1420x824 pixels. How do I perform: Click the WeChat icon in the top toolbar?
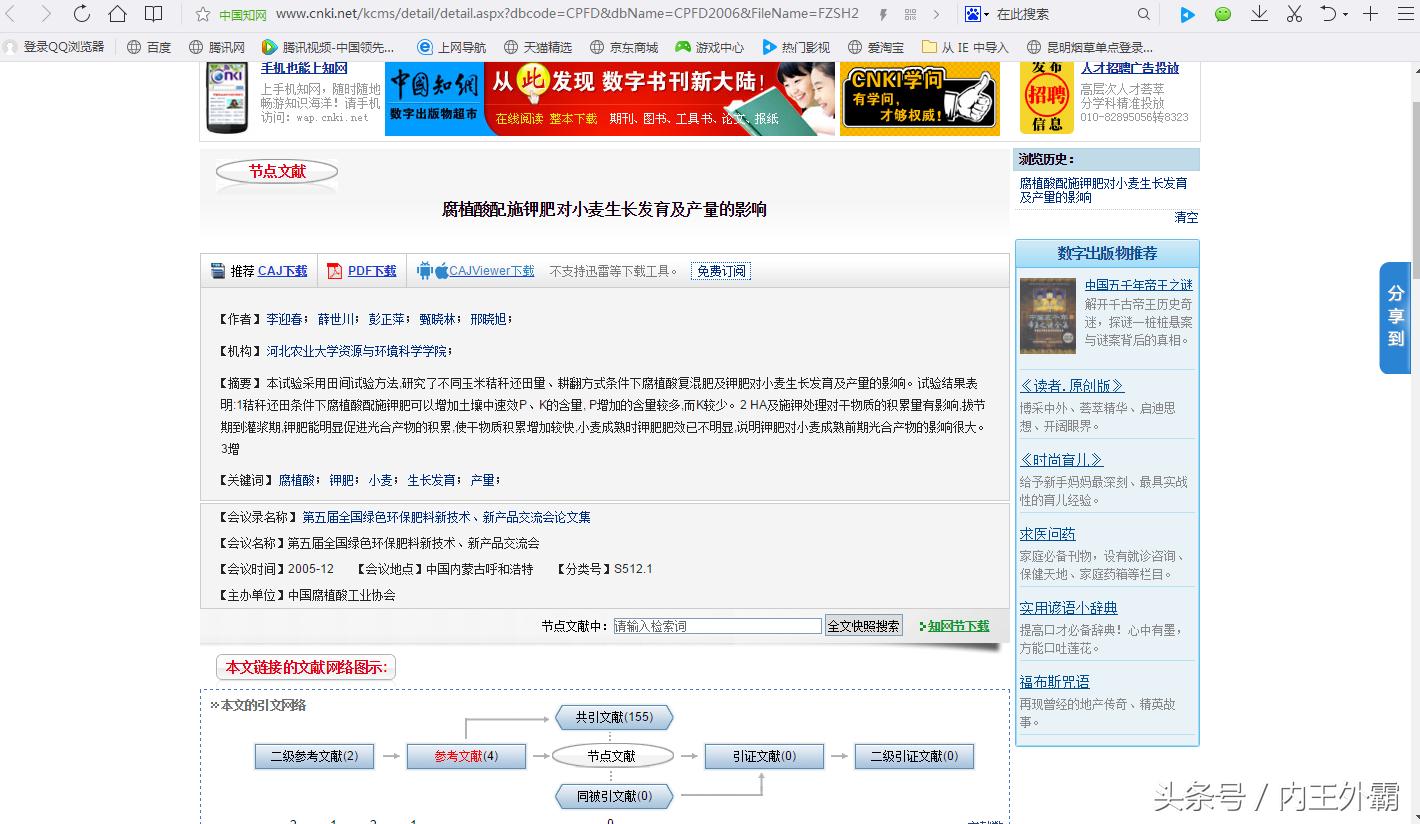pos(1222,14)
